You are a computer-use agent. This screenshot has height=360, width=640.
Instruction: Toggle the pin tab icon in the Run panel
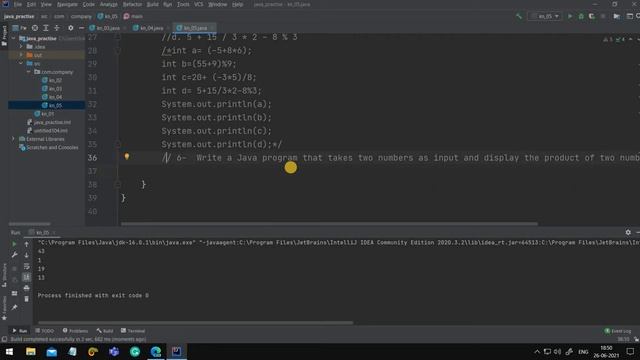[x=14, y=307]
